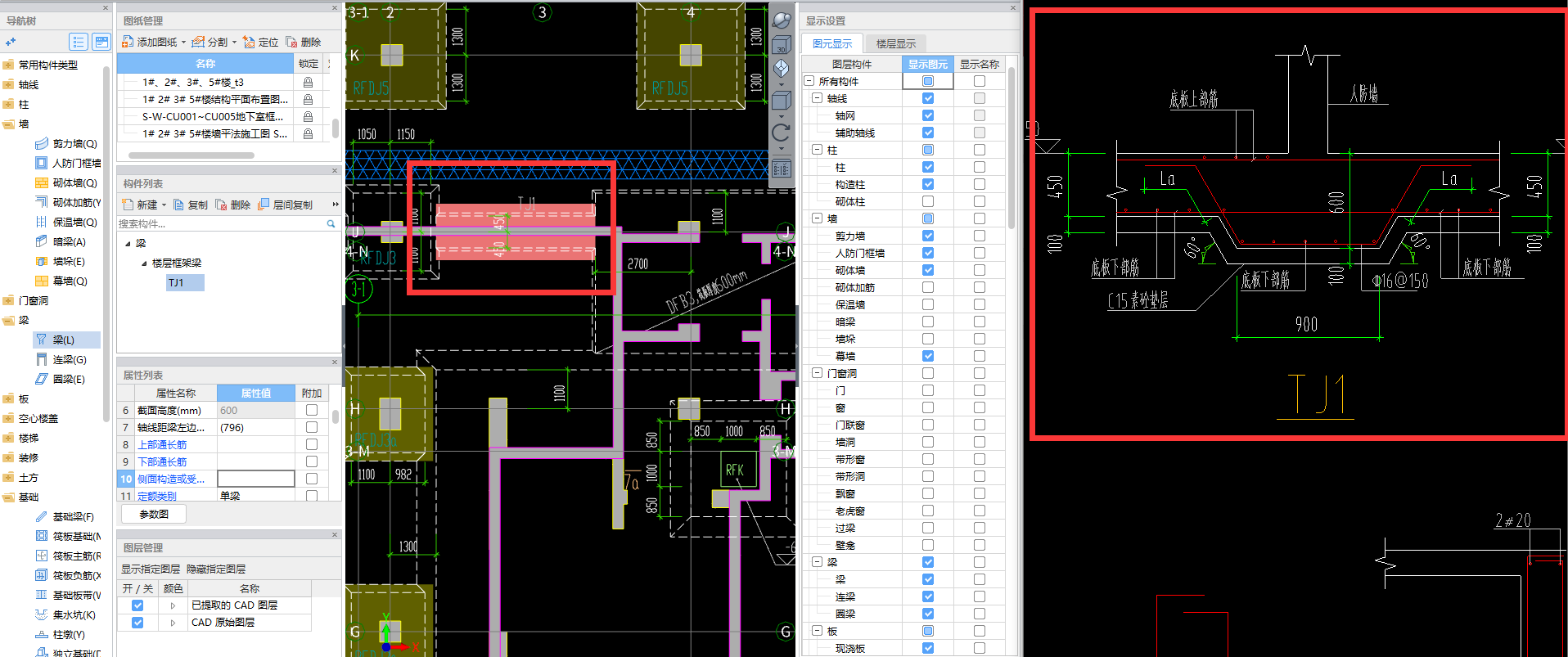The width and height of the screenshot is (1568, 657).
Task: Select the 砌体墙(Q) masonry wall tool
Action: [x=66, y=182]
